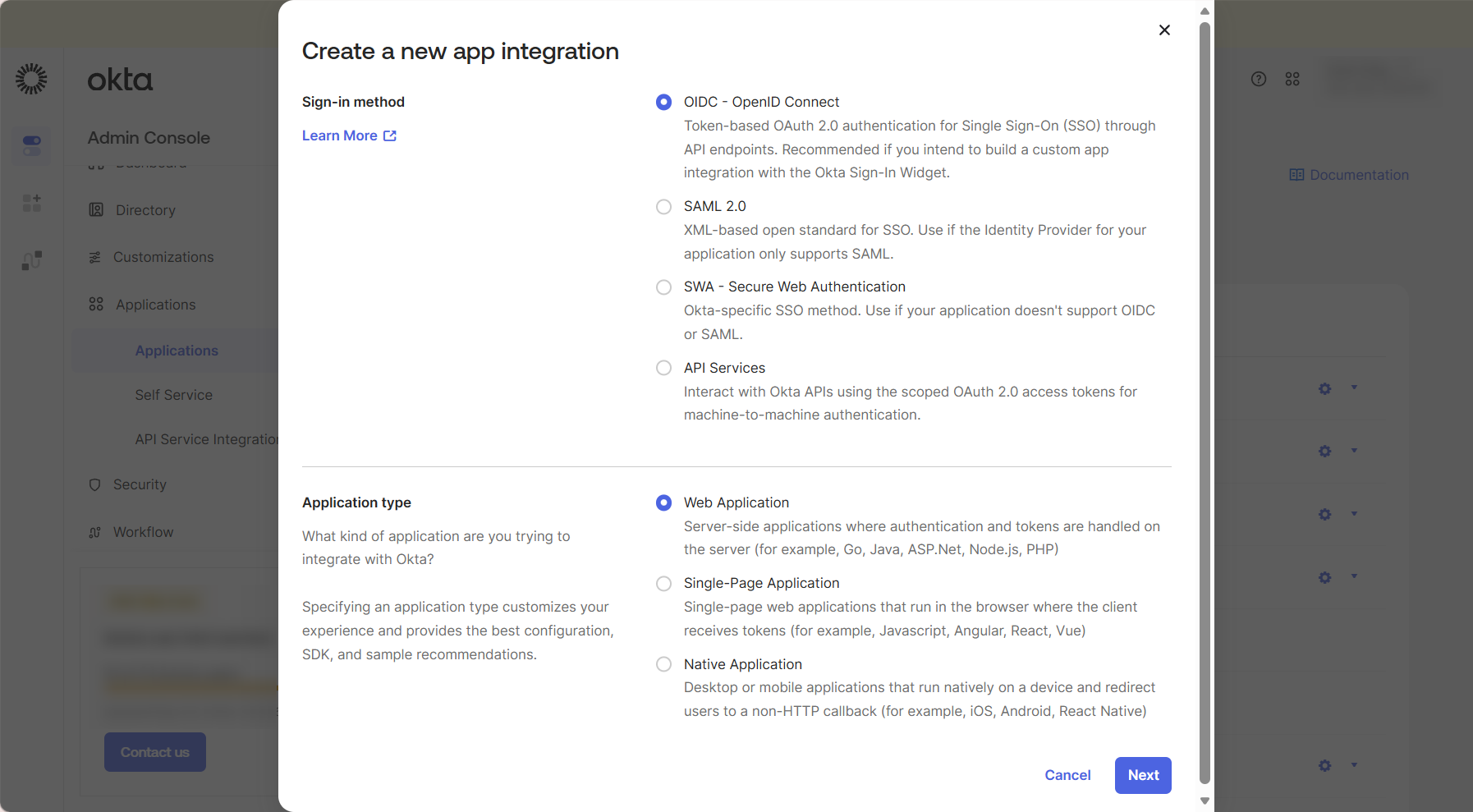Expand the bottom app row dropdown arrow
Viewport: 1473px width, 812px height.
pos(1354,764)
